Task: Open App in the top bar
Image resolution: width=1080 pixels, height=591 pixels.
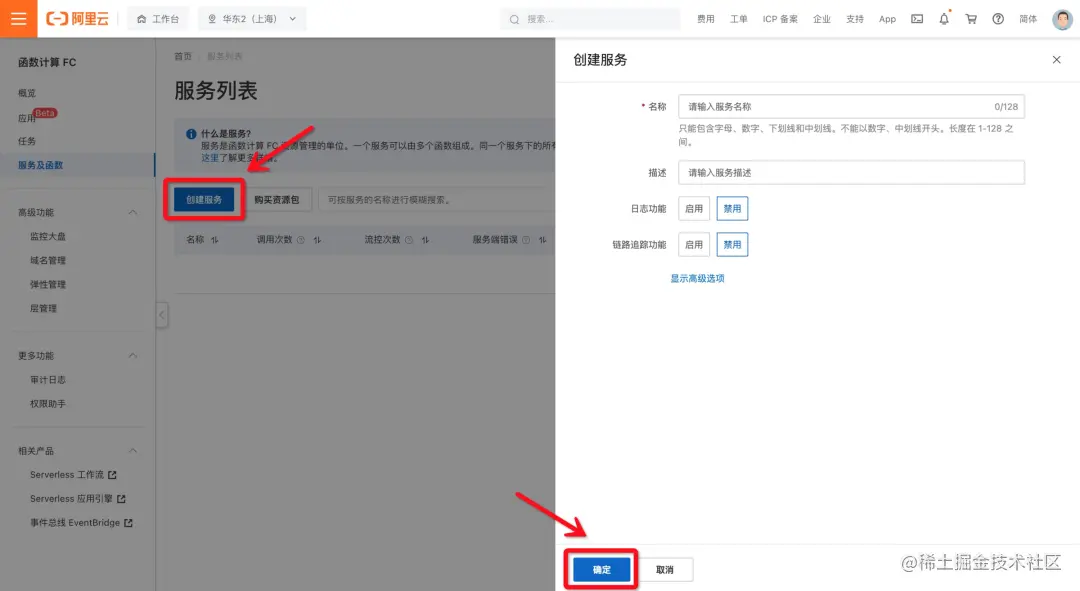Action: point(887,19)
